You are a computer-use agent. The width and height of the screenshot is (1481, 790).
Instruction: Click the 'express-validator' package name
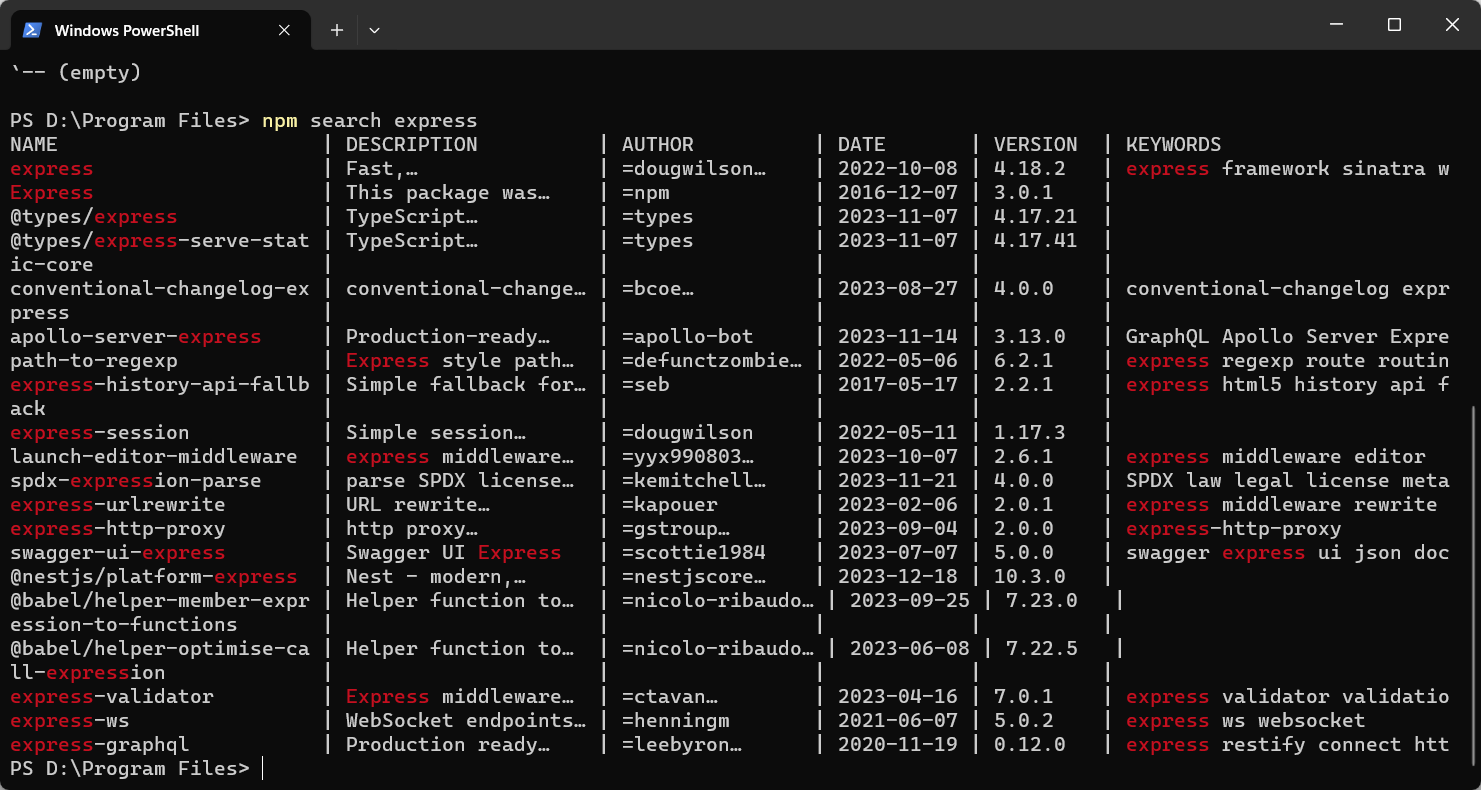click(112, 697)
